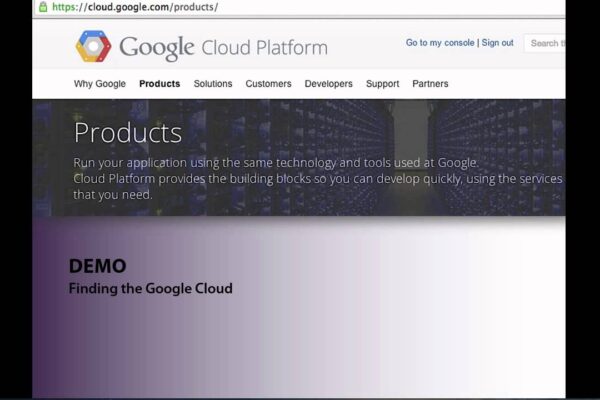The height and width of the screenshot is (400, 600).
Task: Open the Why Google menu
Action: tap(100, 84)
